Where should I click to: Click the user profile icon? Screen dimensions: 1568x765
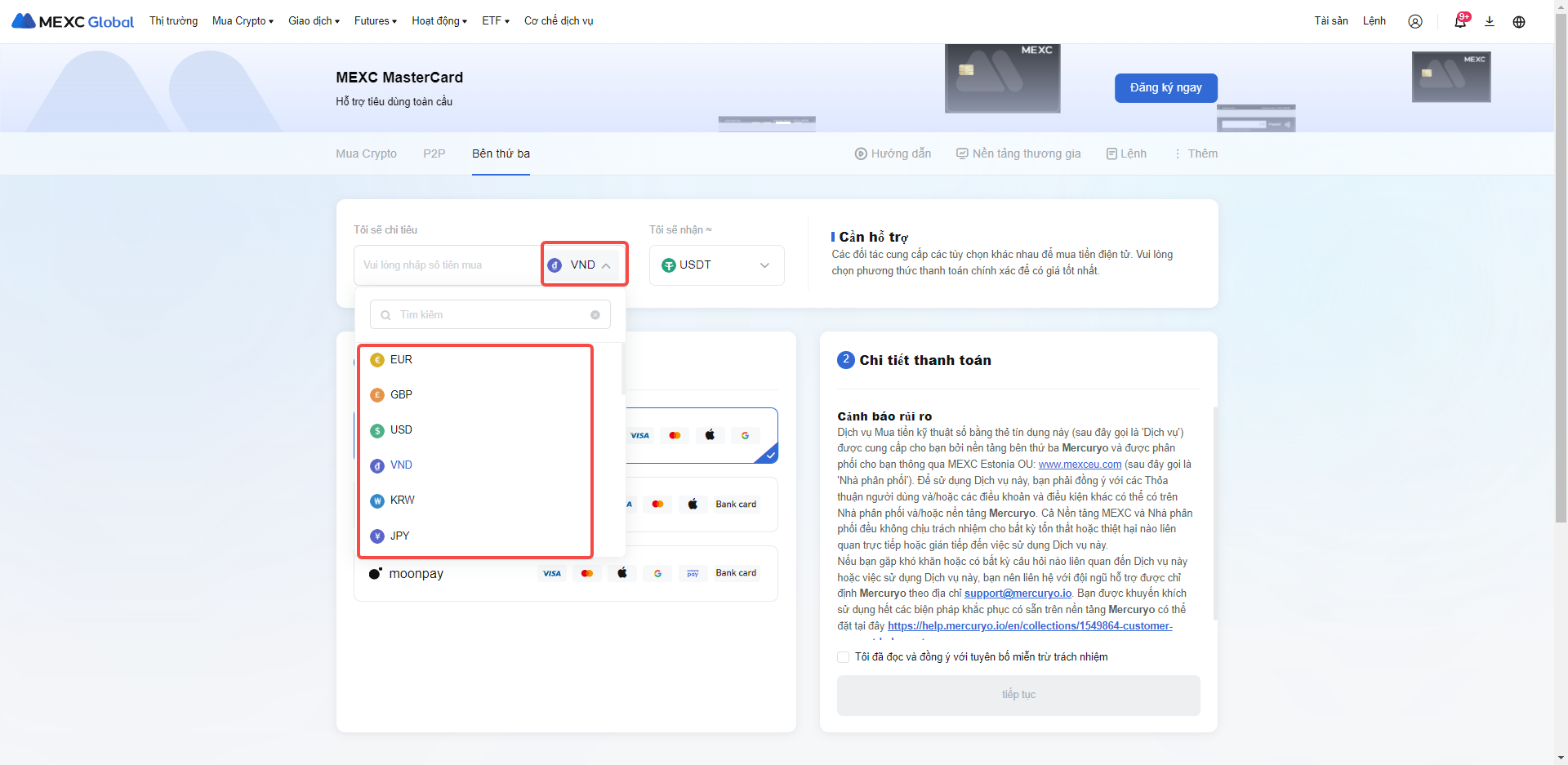point(1415,21)
